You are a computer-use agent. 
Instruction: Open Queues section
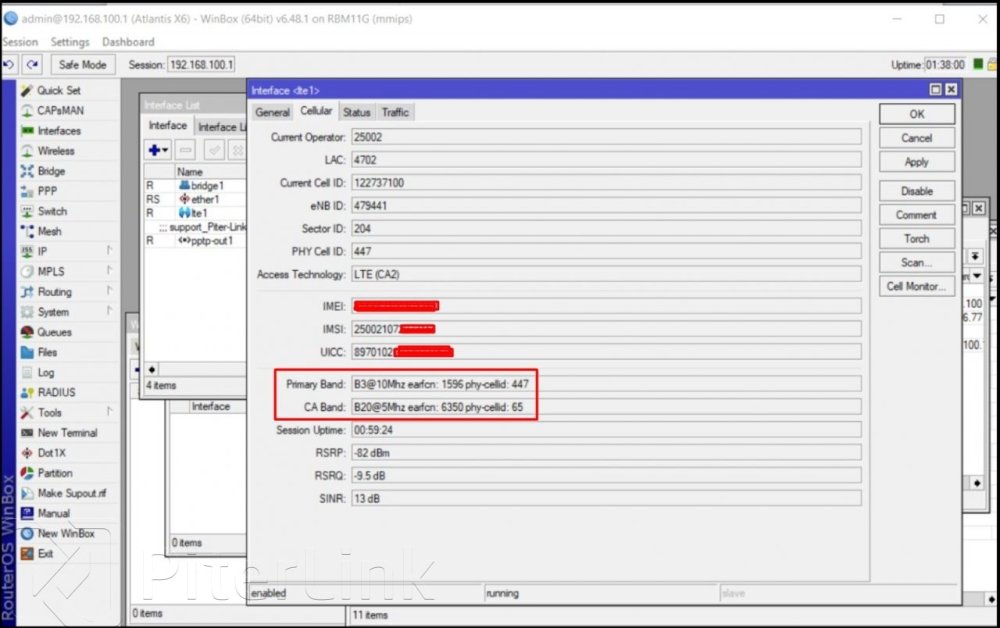(54, 332)
